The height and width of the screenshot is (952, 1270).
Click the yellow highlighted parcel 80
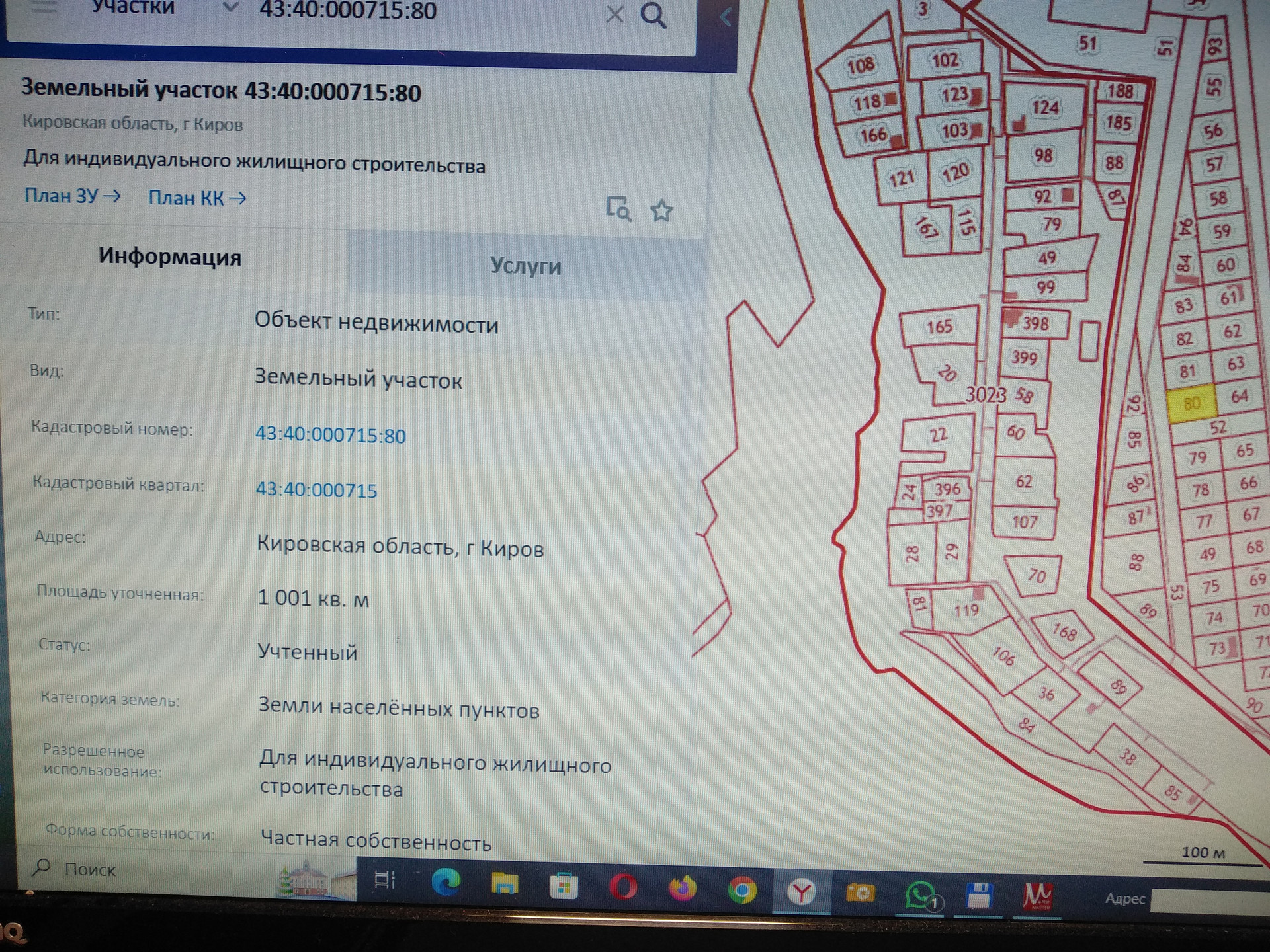[x=1191, y=403]
